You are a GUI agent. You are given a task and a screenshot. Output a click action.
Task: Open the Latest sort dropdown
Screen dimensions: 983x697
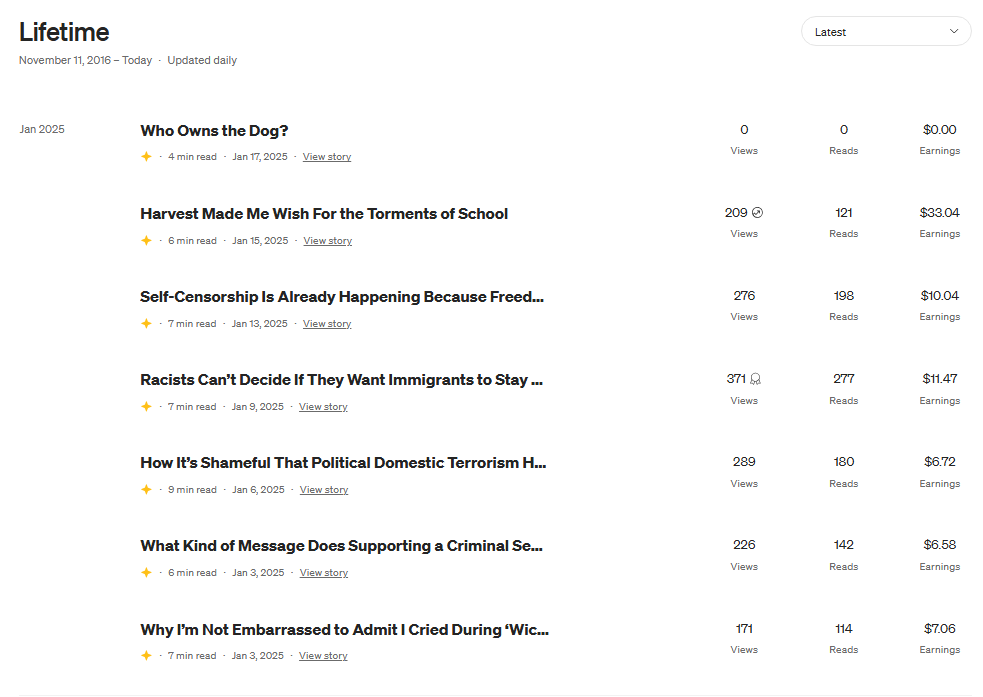point(886,31)
